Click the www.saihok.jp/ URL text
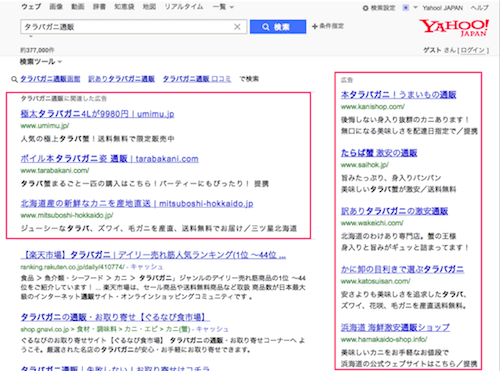The height and width of the screenshot is (371, 500). point(365,165)
